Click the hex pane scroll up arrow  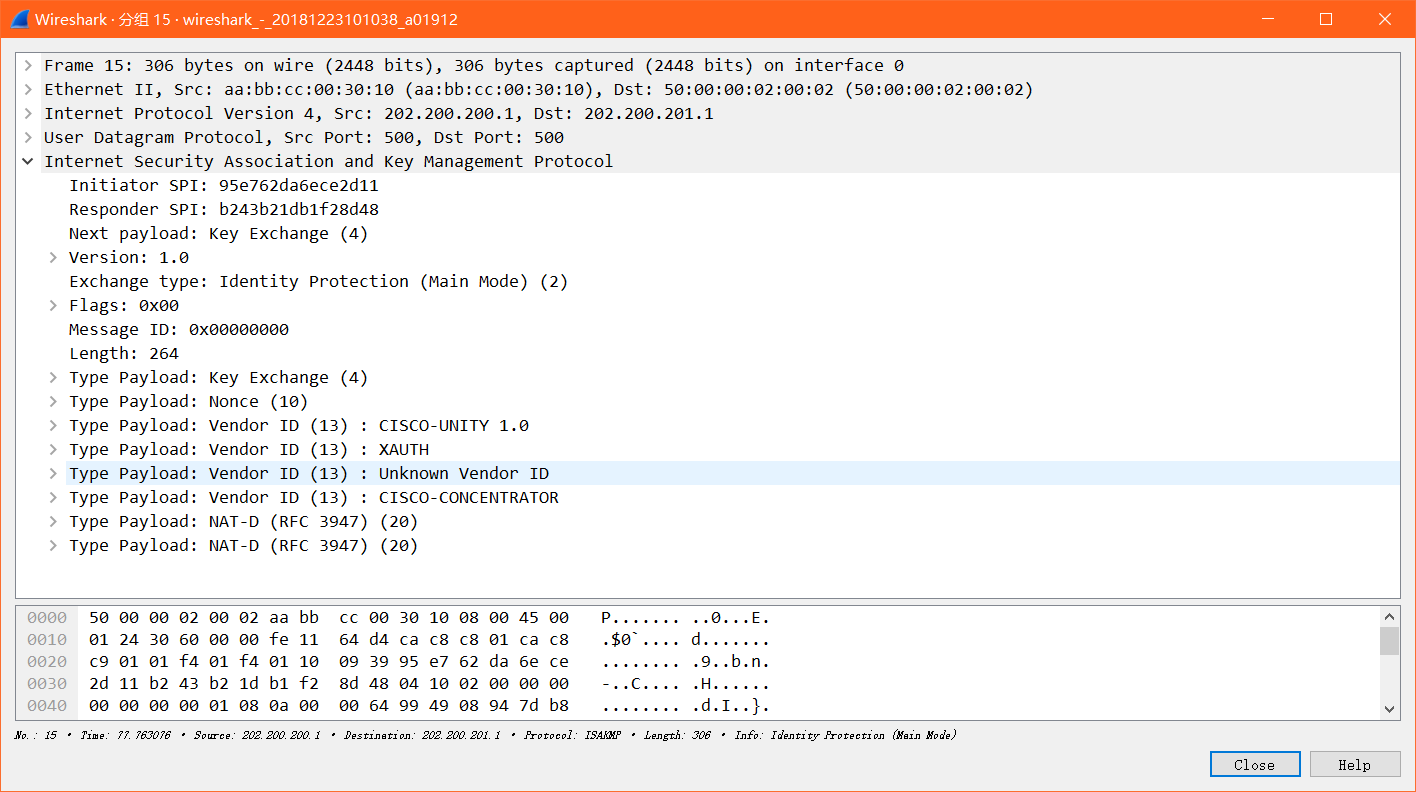pos(1389,616)
